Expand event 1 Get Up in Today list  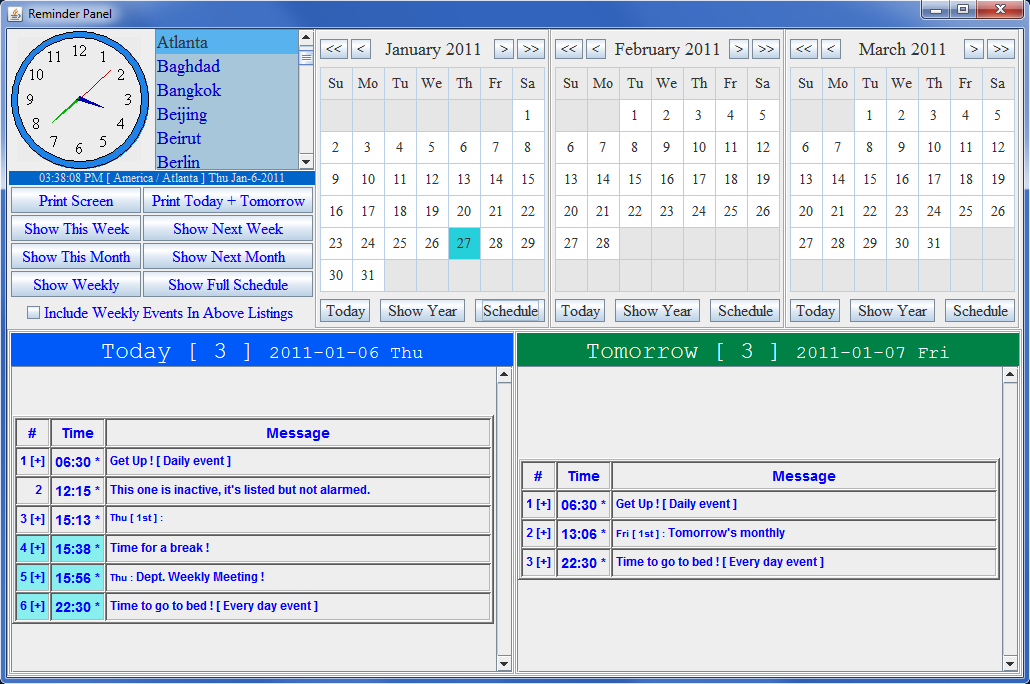[x=33, y=461]
